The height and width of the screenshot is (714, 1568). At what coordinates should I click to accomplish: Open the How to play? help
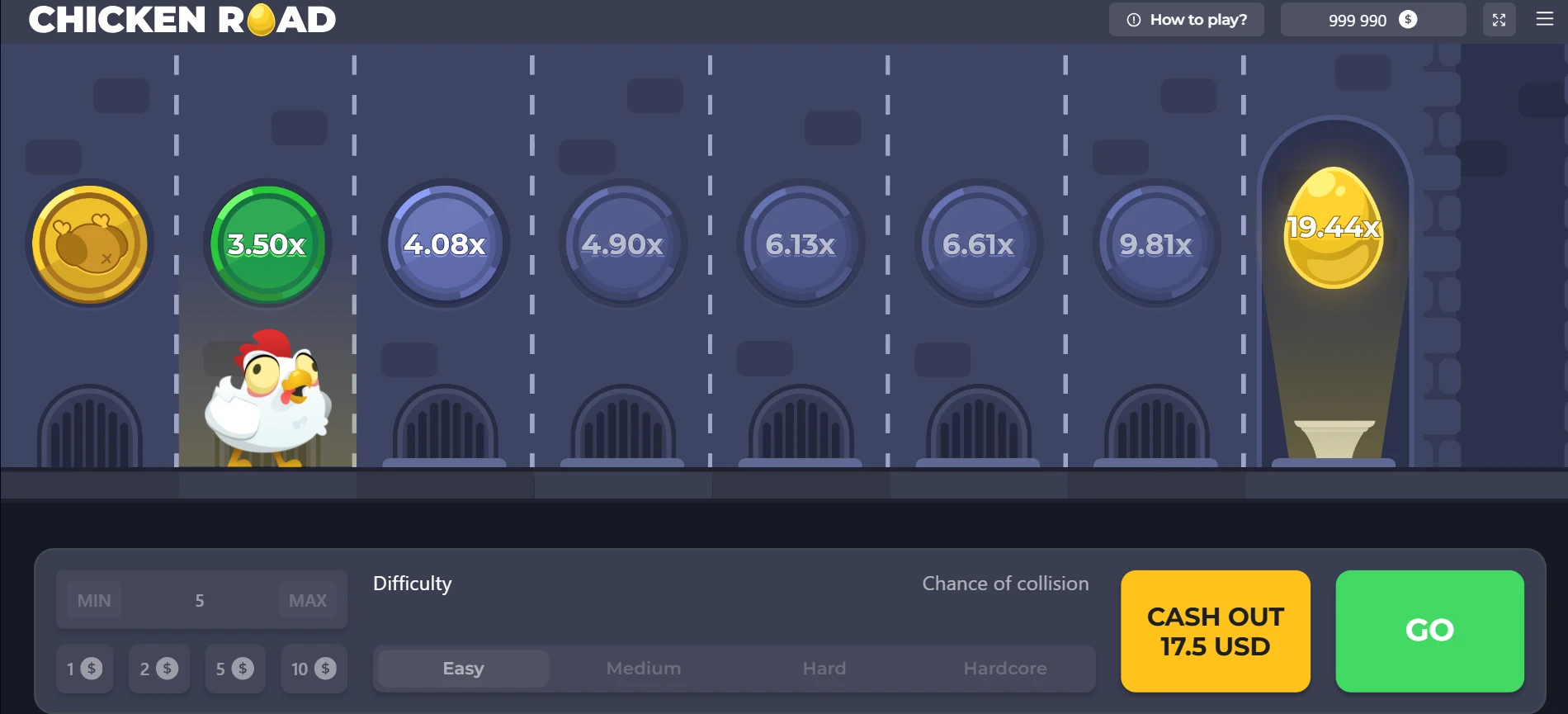(1186, 20)
